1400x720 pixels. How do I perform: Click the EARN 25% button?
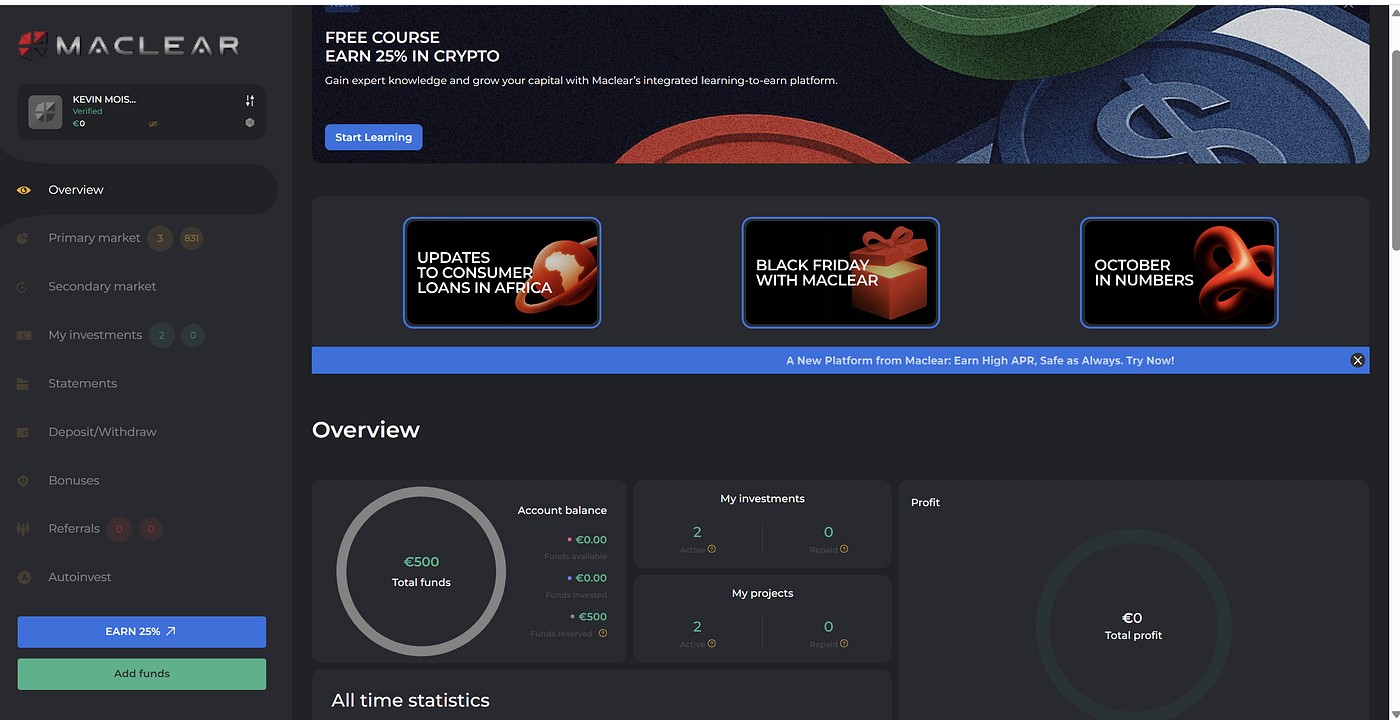pos(142,632)
